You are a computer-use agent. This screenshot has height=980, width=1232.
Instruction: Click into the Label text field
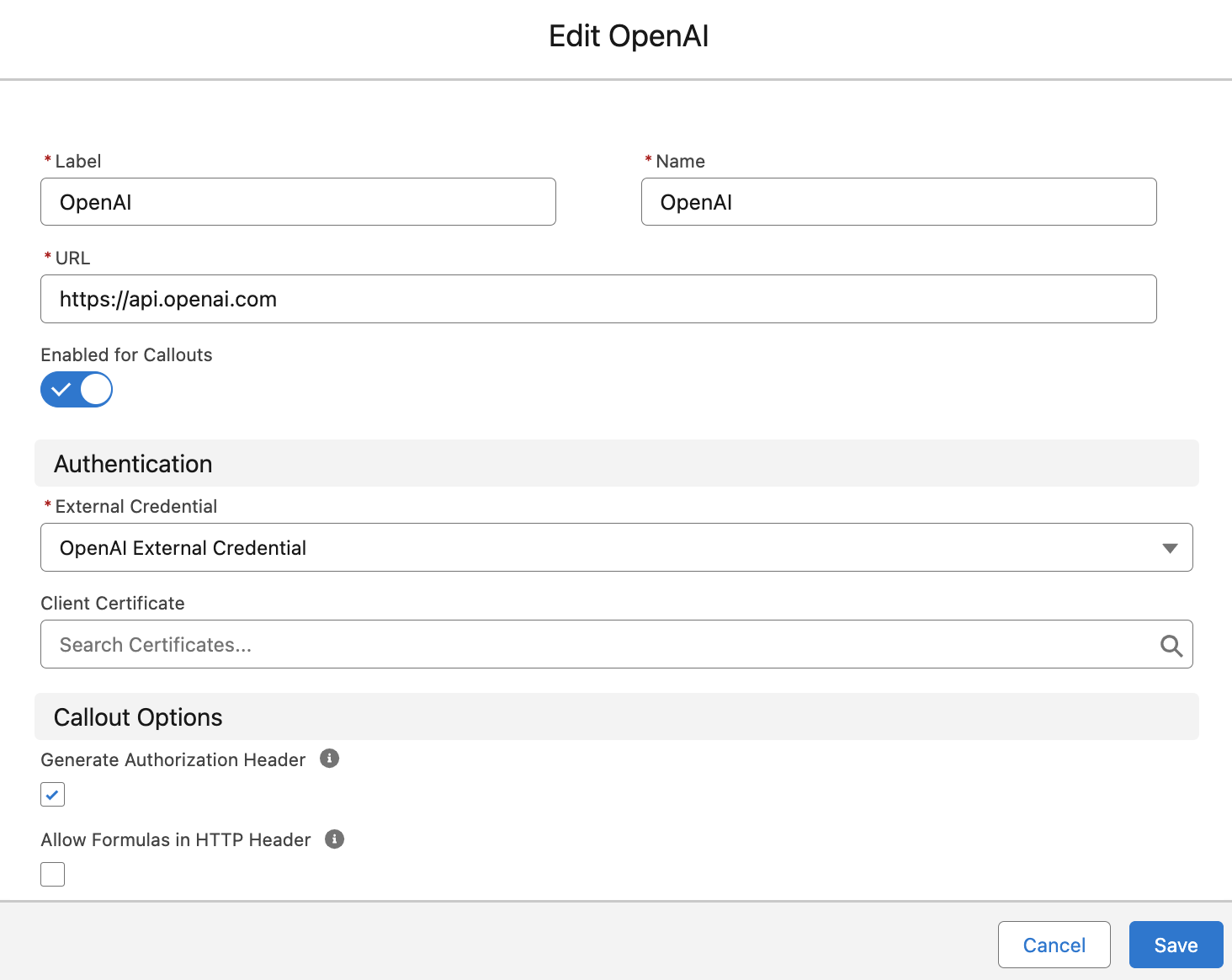pos(298,202)
